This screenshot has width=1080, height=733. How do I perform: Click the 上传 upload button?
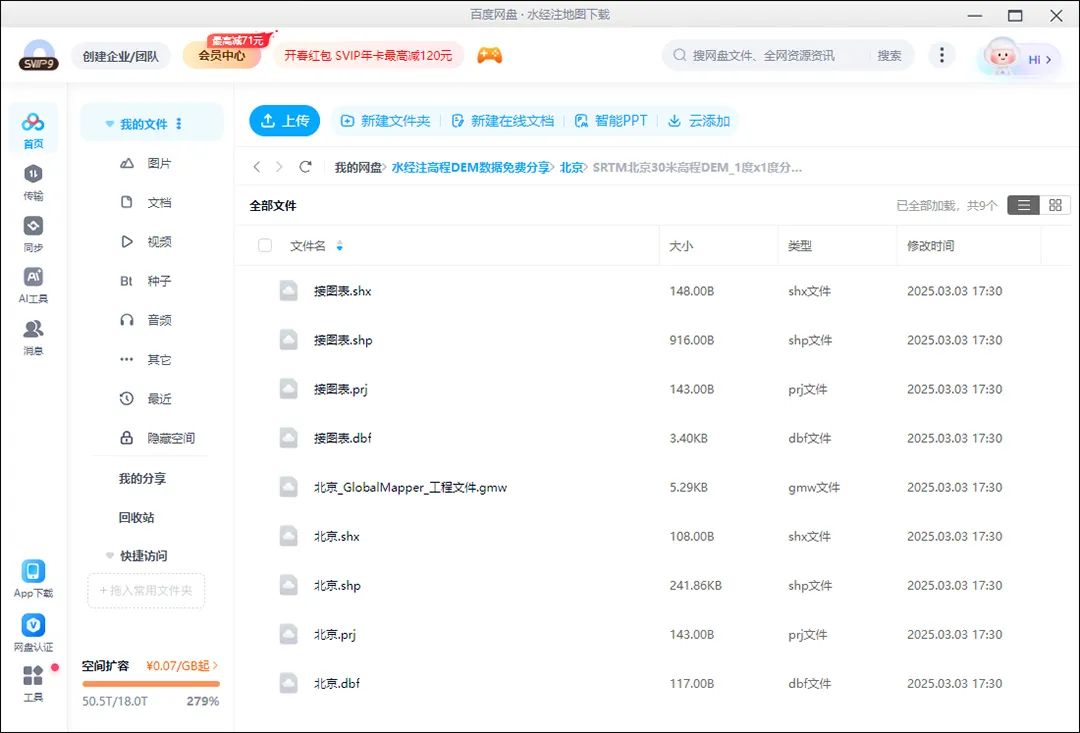point(284,121)
